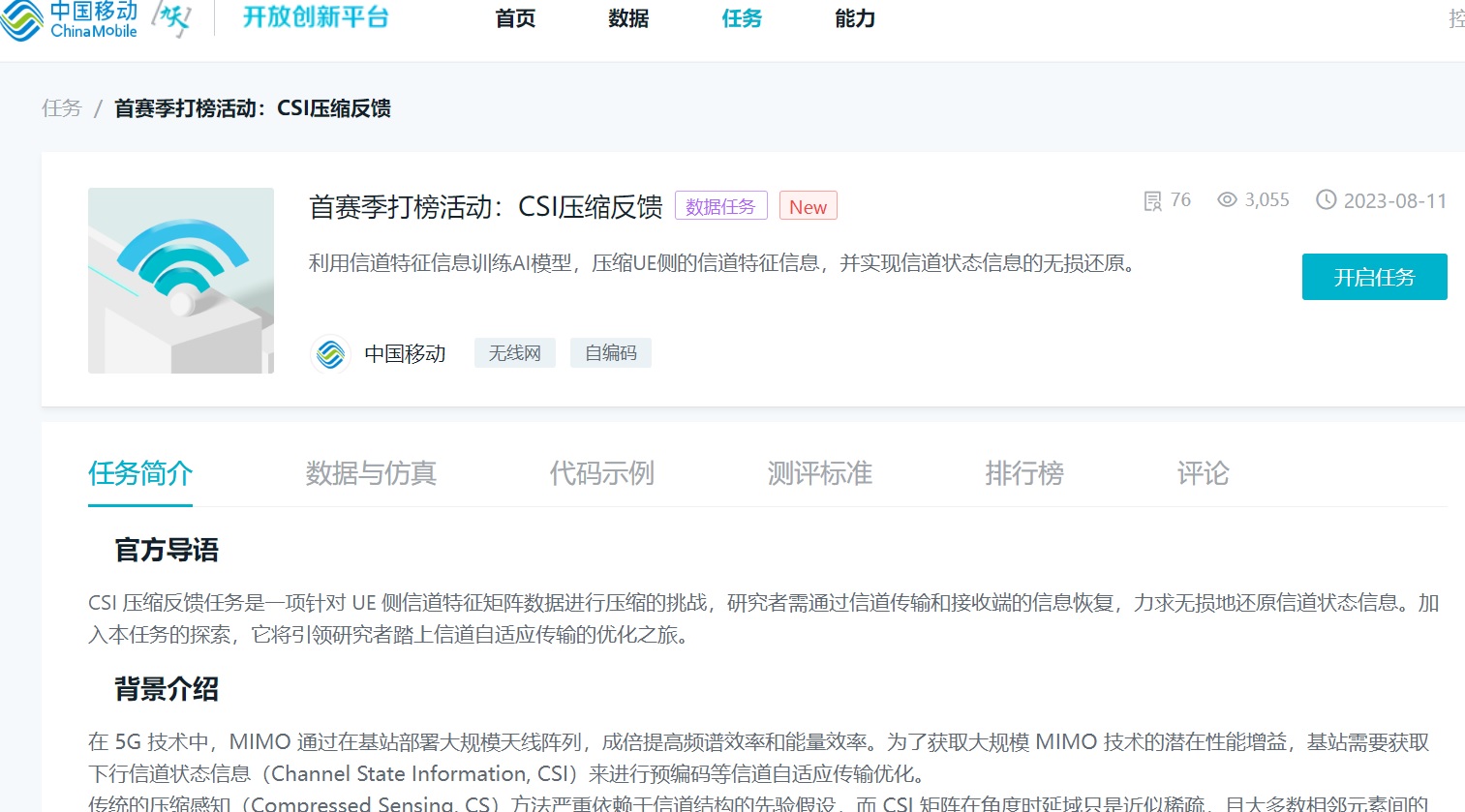This screenshot has width=1465, height=812.
Task: Click the 无线网 tag
Action: [x=514, y=352]
